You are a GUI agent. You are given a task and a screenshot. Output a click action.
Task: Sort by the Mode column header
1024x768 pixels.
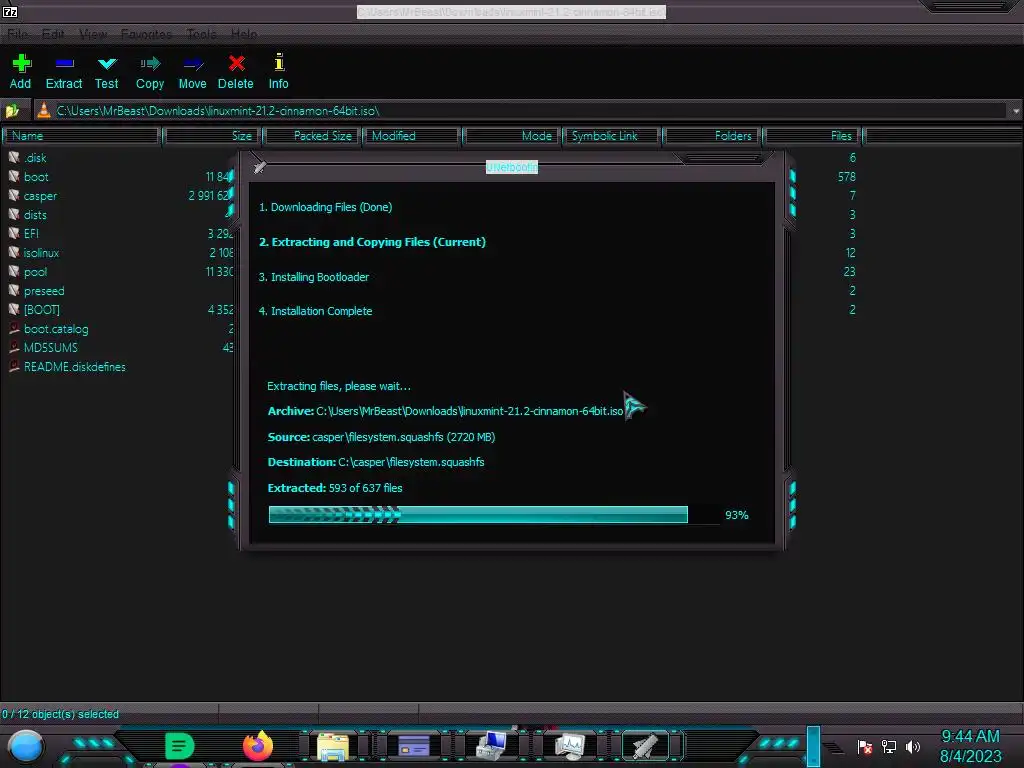click(x=513, y=136)
